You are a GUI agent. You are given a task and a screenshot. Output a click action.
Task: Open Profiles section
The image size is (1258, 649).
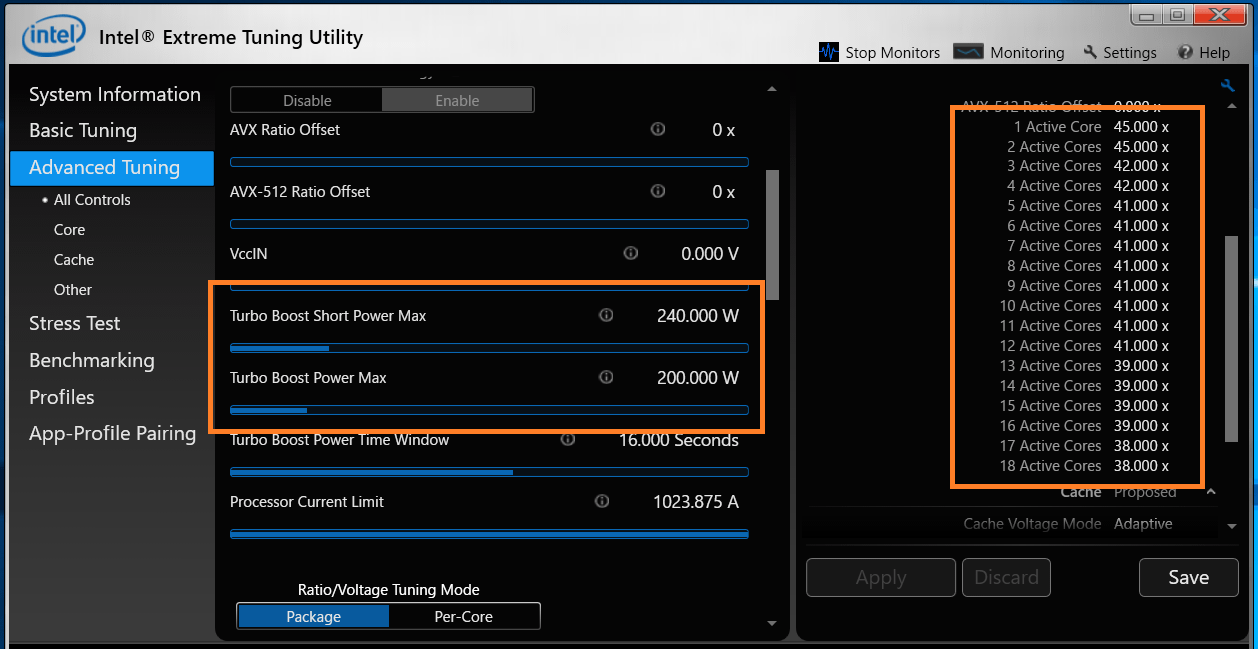[x=62, y=397]
